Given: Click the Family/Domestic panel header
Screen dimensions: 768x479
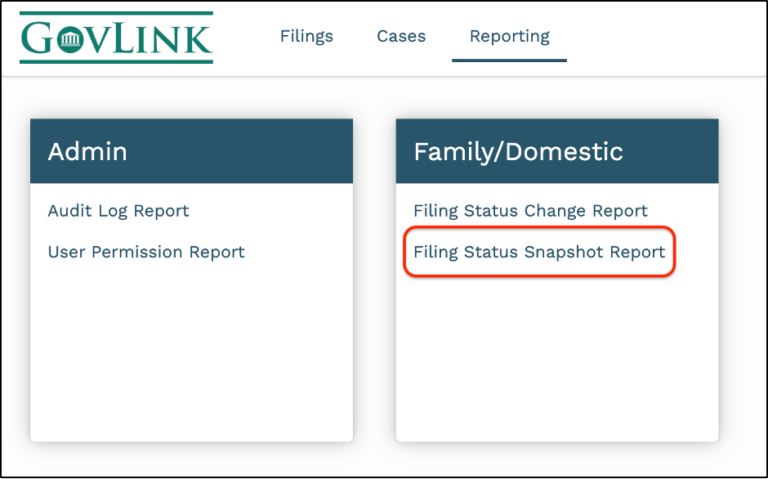Looking at the screenshot, I should [557, 151].
